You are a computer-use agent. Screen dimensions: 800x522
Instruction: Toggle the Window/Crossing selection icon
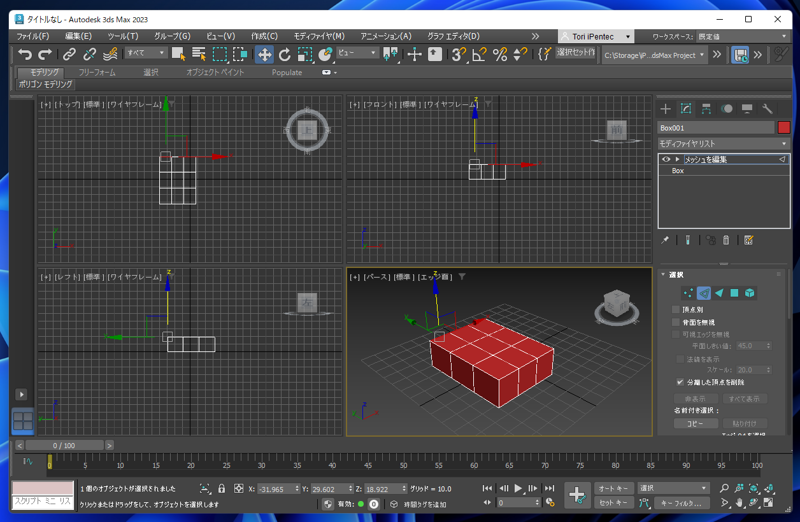[240, 54]
